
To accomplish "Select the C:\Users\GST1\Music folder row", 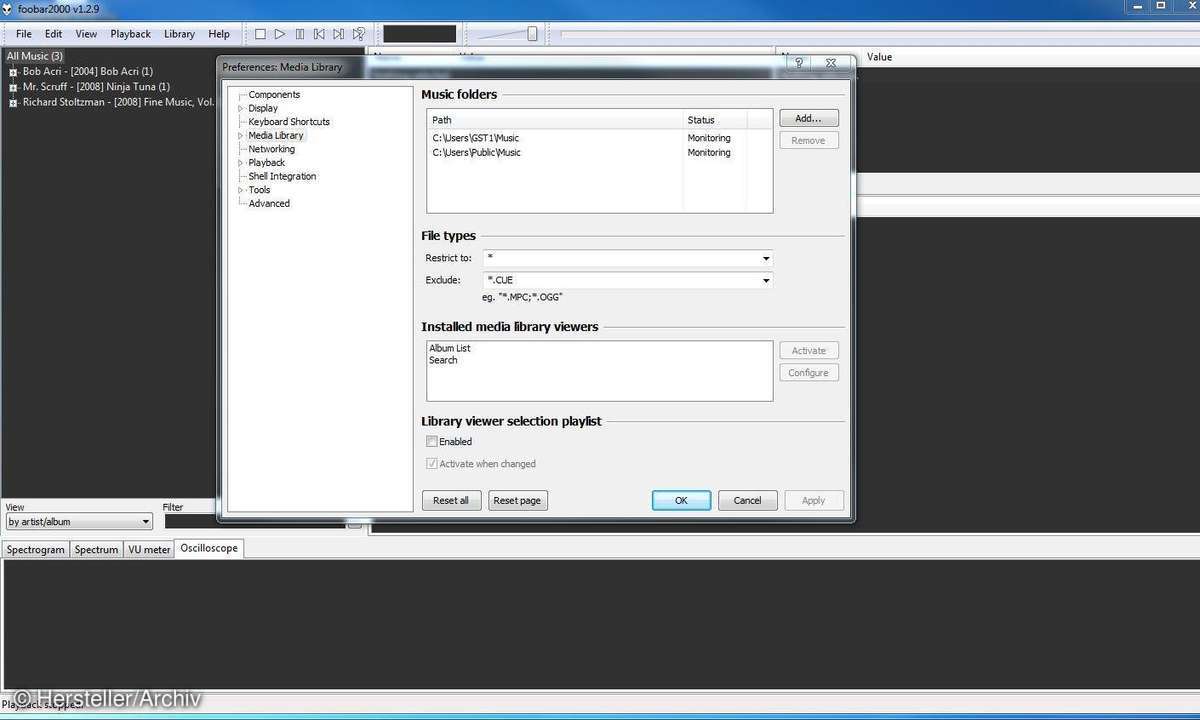I will click(x=599, y=138).
